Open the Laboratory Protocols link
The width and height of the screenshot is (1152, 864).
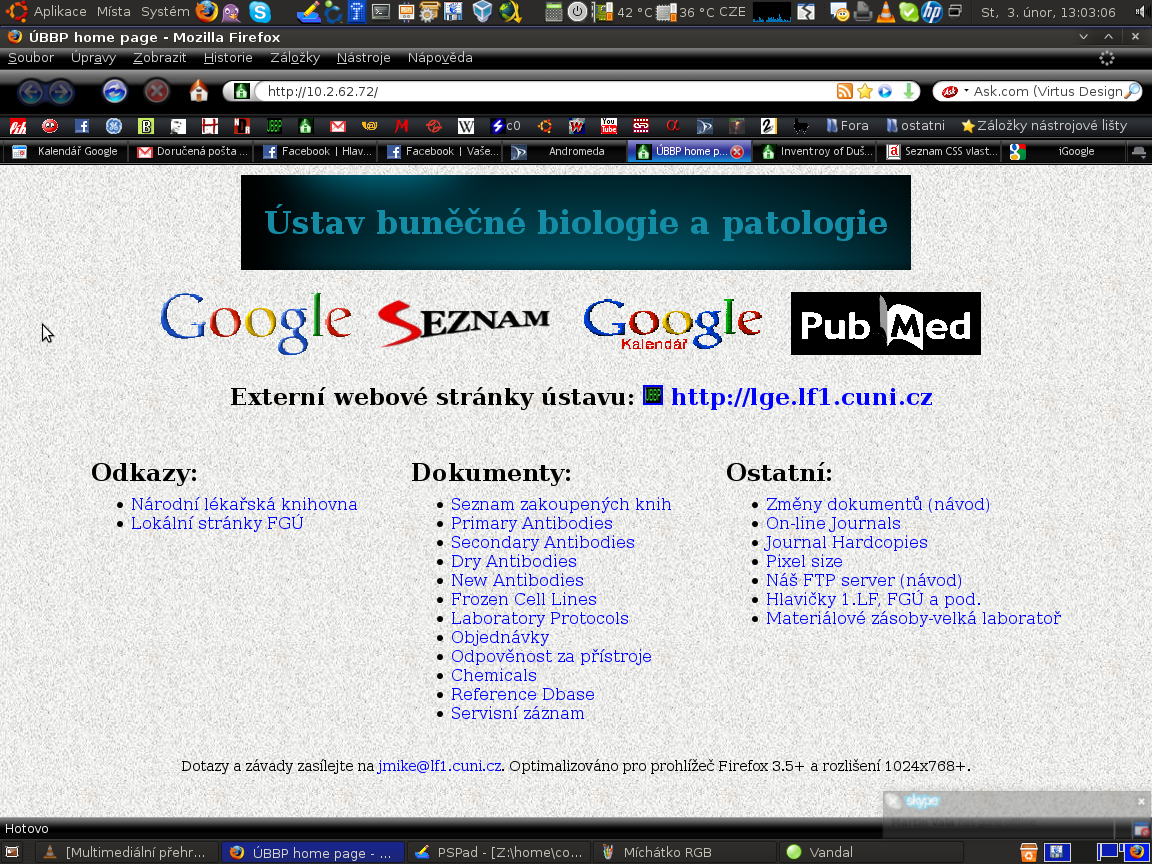539,619
